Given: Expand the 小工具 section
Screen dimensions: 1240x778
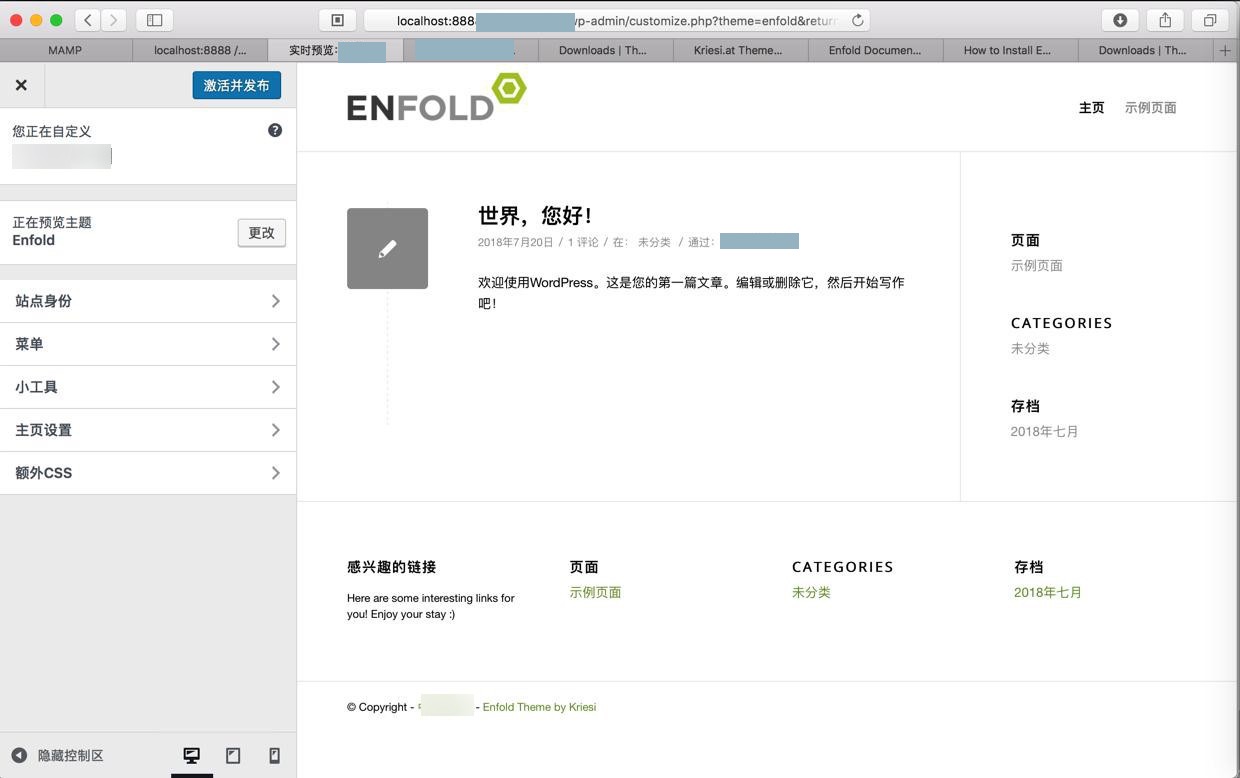Looking at the screenshot, I should click(148, 387).
